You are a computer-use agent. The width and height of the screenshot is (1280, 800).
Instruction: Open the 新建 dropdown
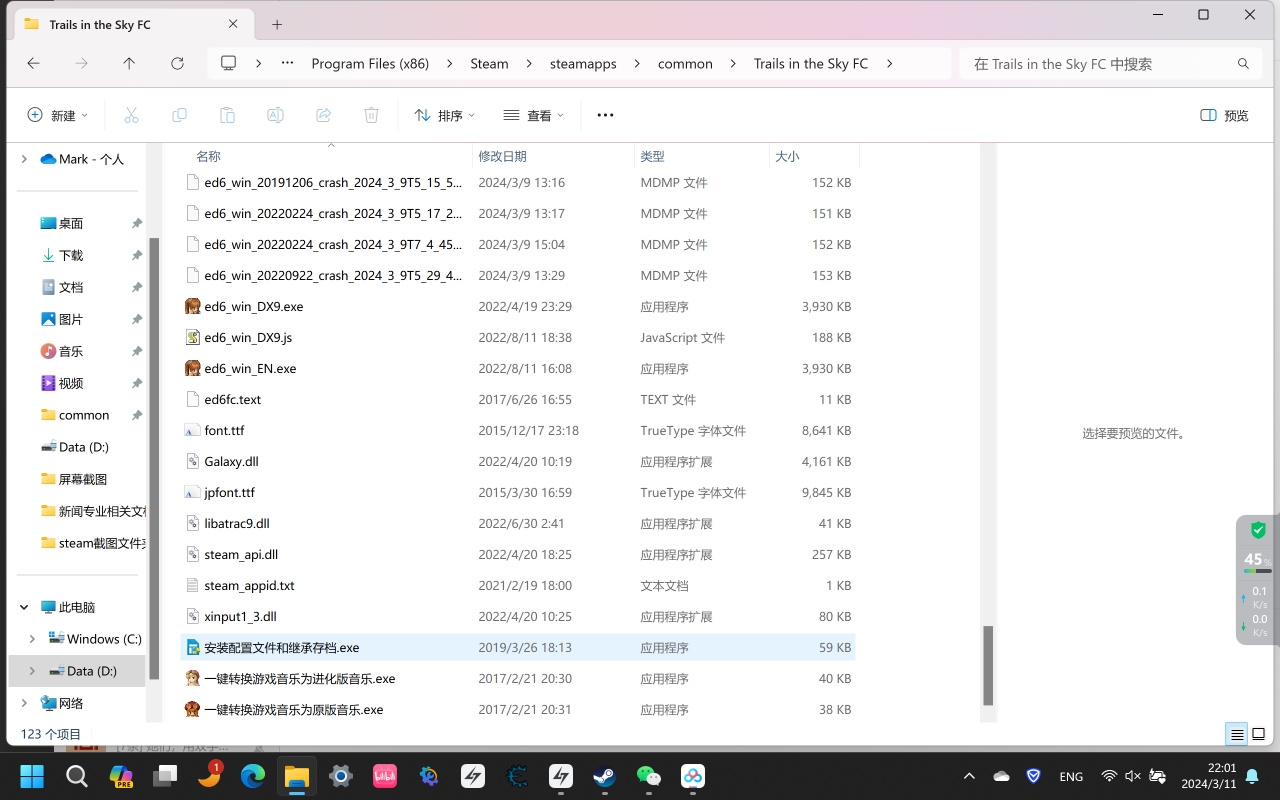coord(57,115)
